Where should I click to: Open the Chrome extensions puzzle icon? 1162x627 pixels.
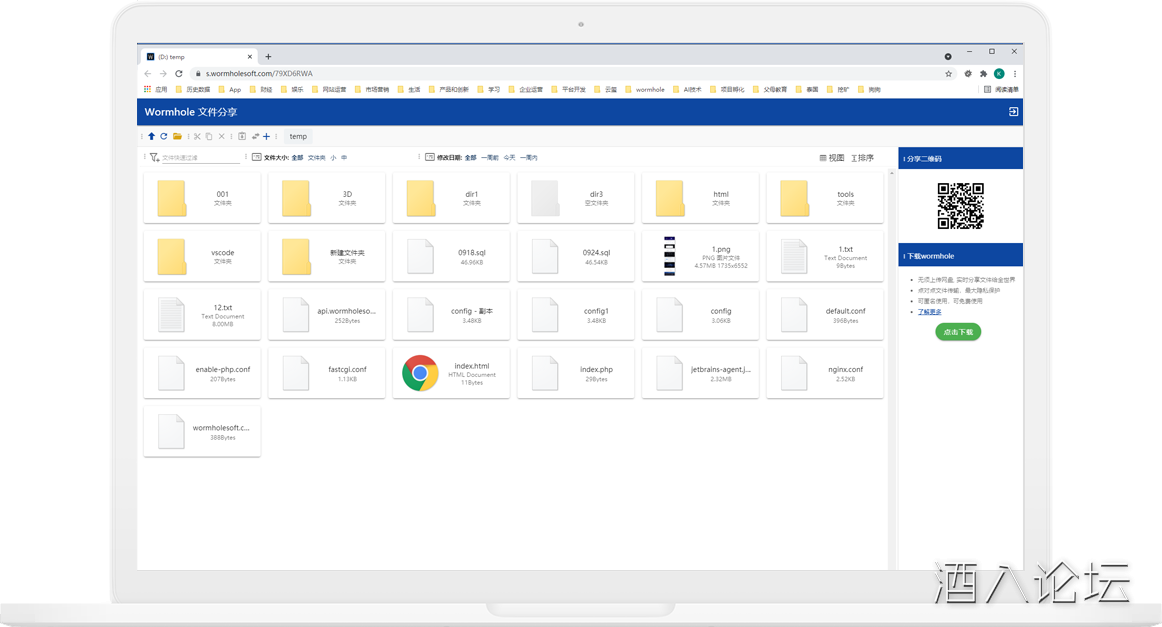point(983,74)
